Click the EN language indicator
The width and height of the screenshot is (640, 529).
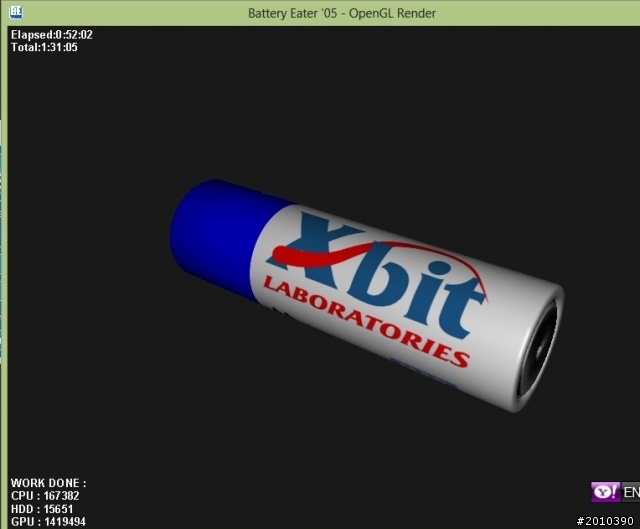tap(631, 492)
